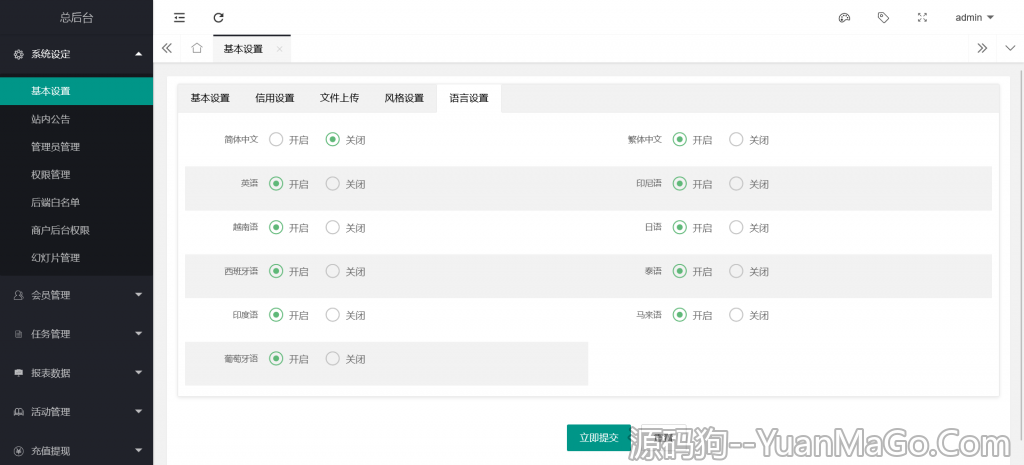1024x465 pixels.
Task: Click the tabs left double-arrow
Action: click(167, 48)
